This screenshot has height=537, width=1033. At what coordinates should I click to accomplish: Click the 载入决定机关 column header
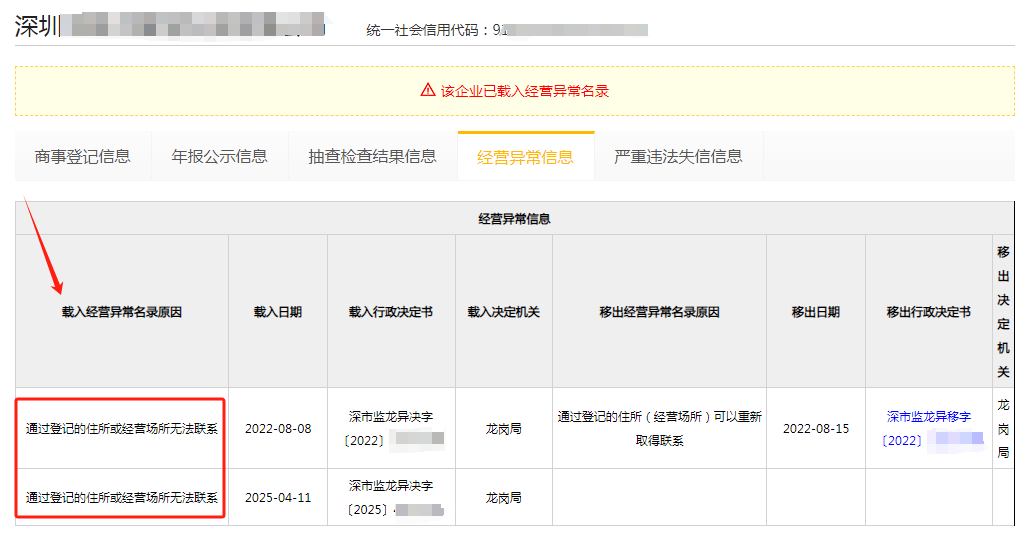pos(504,312)
